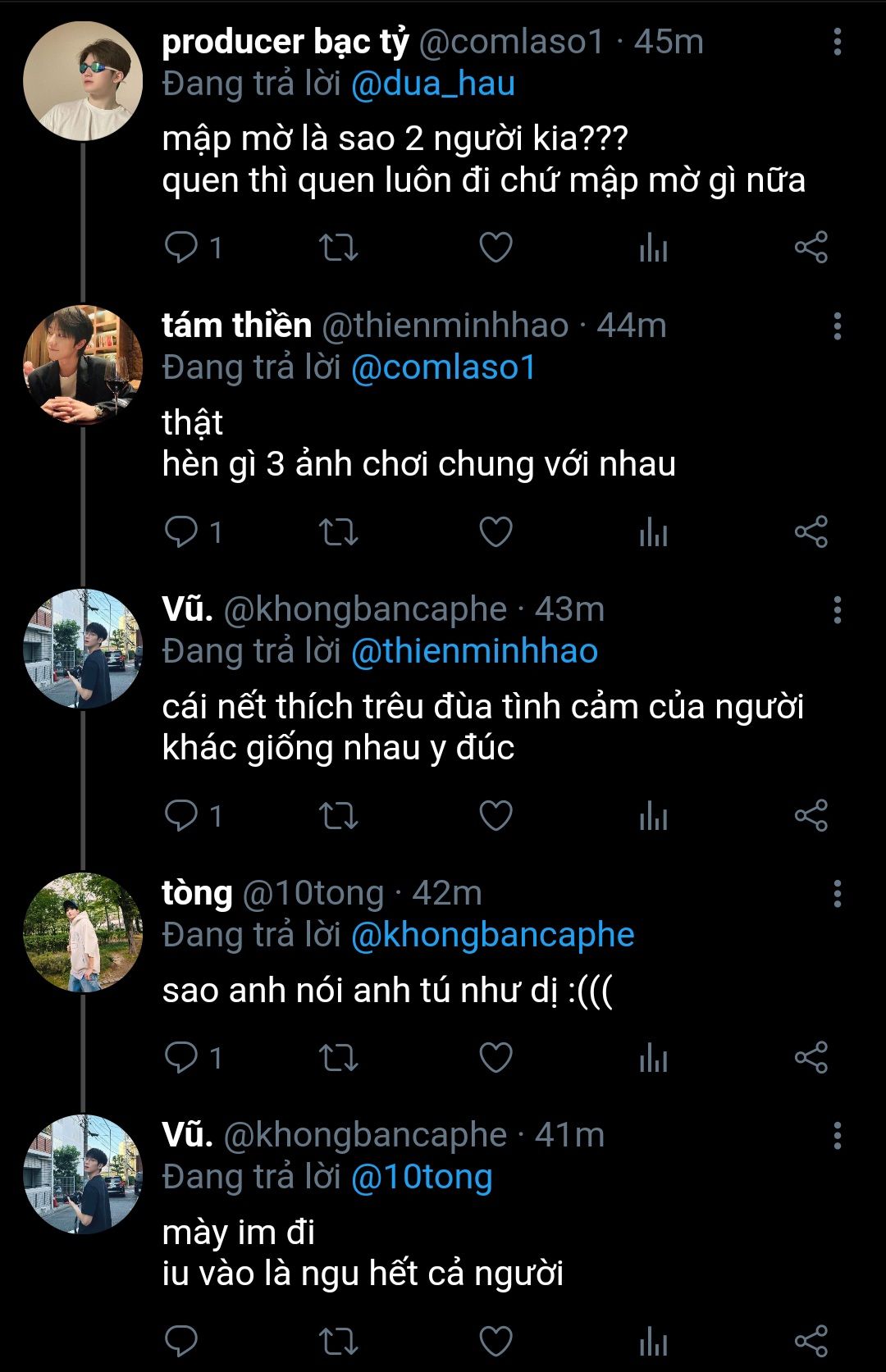Reply to producer bạc tỷ's tweet
The height and width of the screenshot is (1372, 886).
(181, 247)
